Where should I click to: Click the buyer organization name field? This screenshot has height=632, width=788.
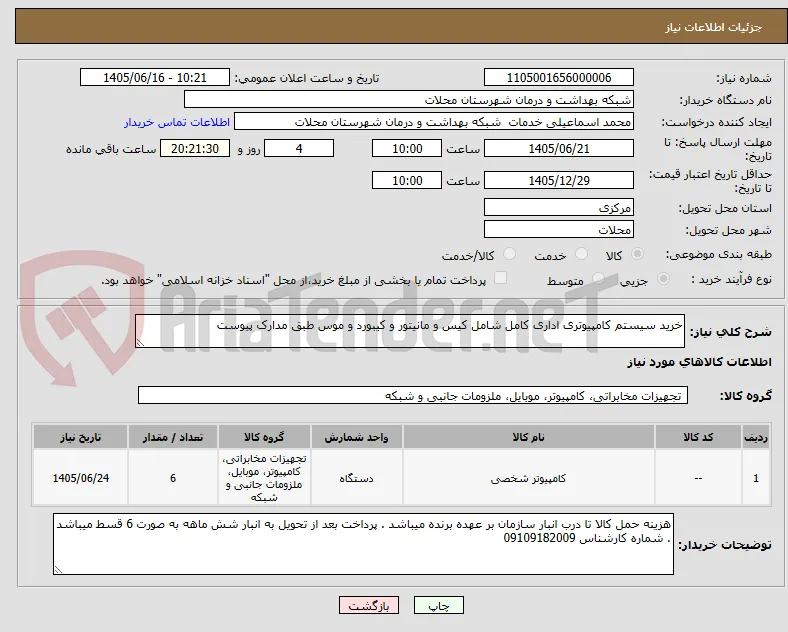409,99
